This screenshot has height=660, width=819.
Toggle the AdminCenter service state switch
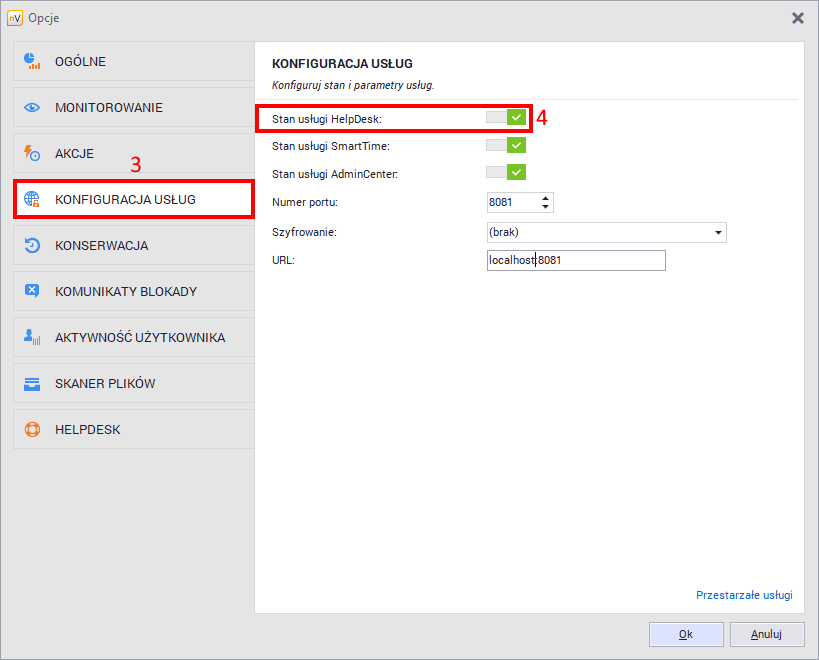point(505,173)
